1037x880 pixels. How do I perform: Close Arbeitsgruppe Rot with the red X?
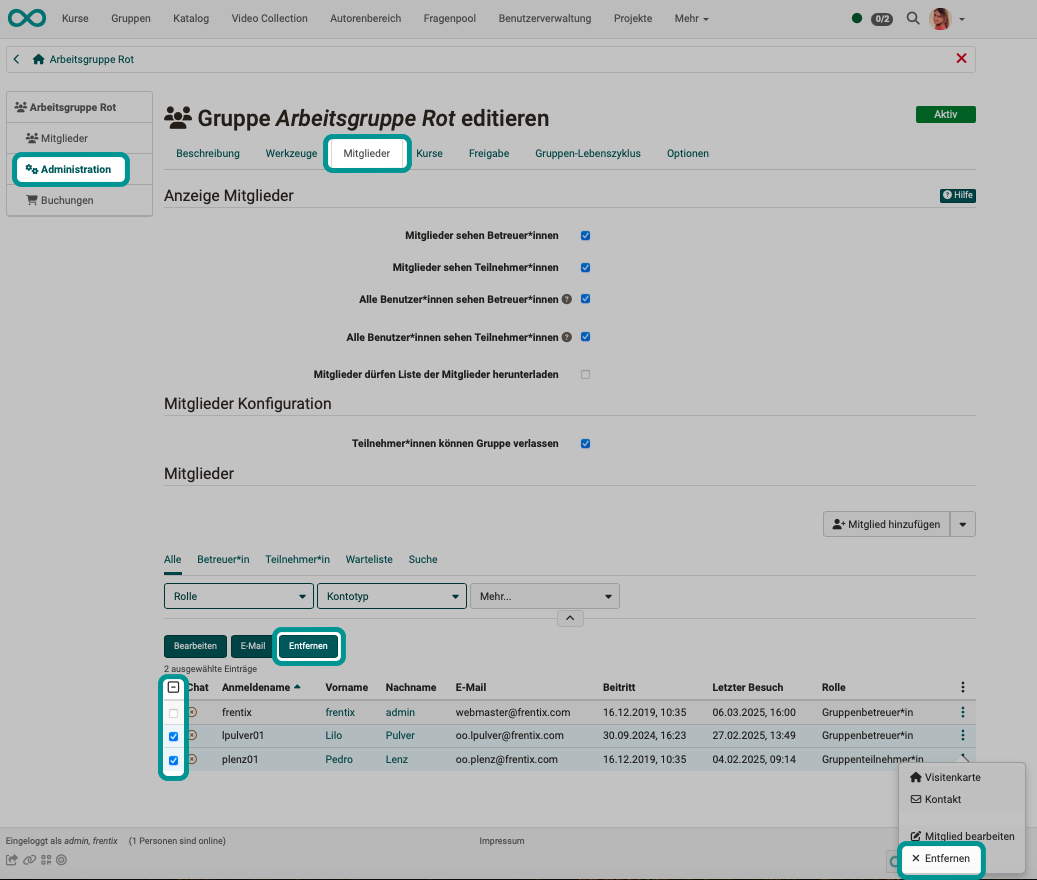(x=961, y=59)
